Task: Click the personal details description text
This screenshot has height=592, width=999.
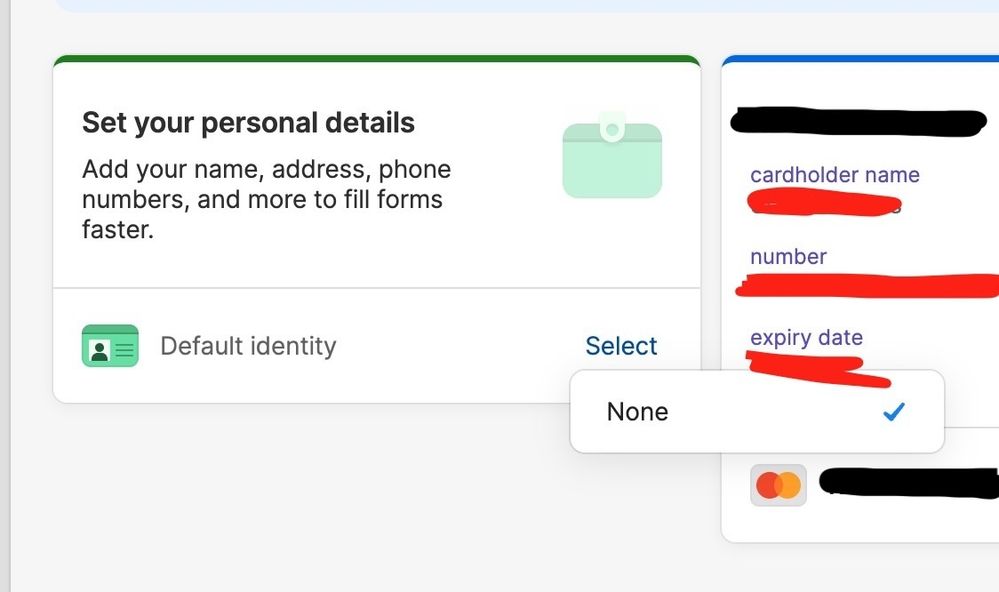Action: (266, 199)
